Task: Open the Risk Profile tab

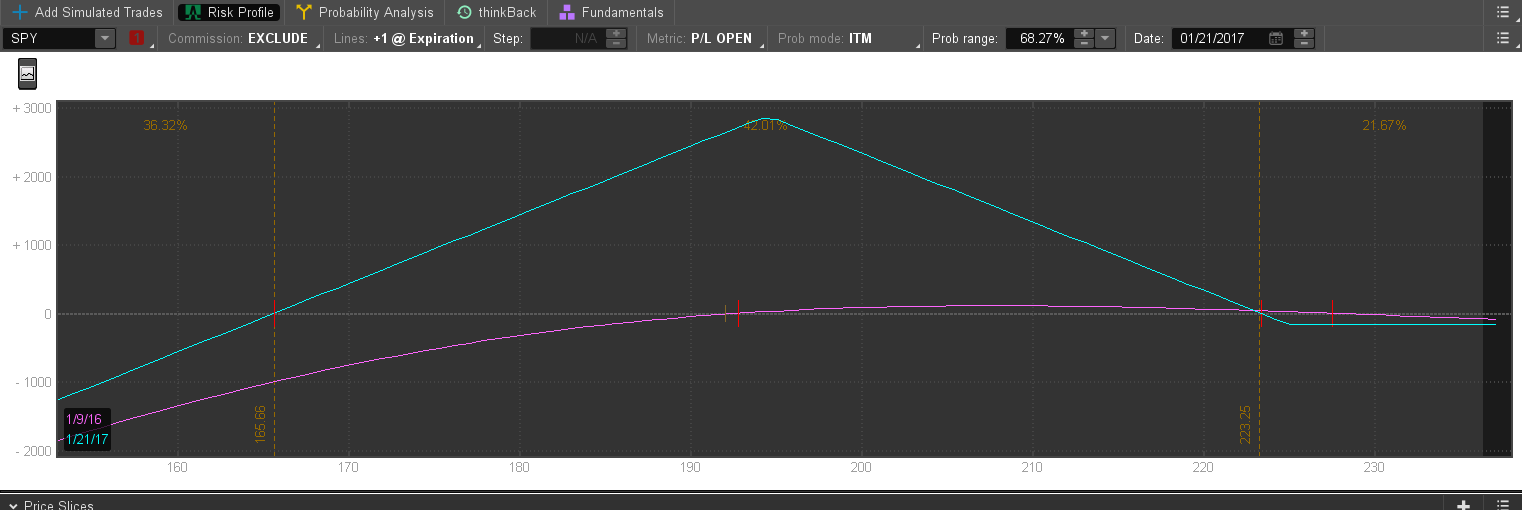Action: [x=229, y=12]
